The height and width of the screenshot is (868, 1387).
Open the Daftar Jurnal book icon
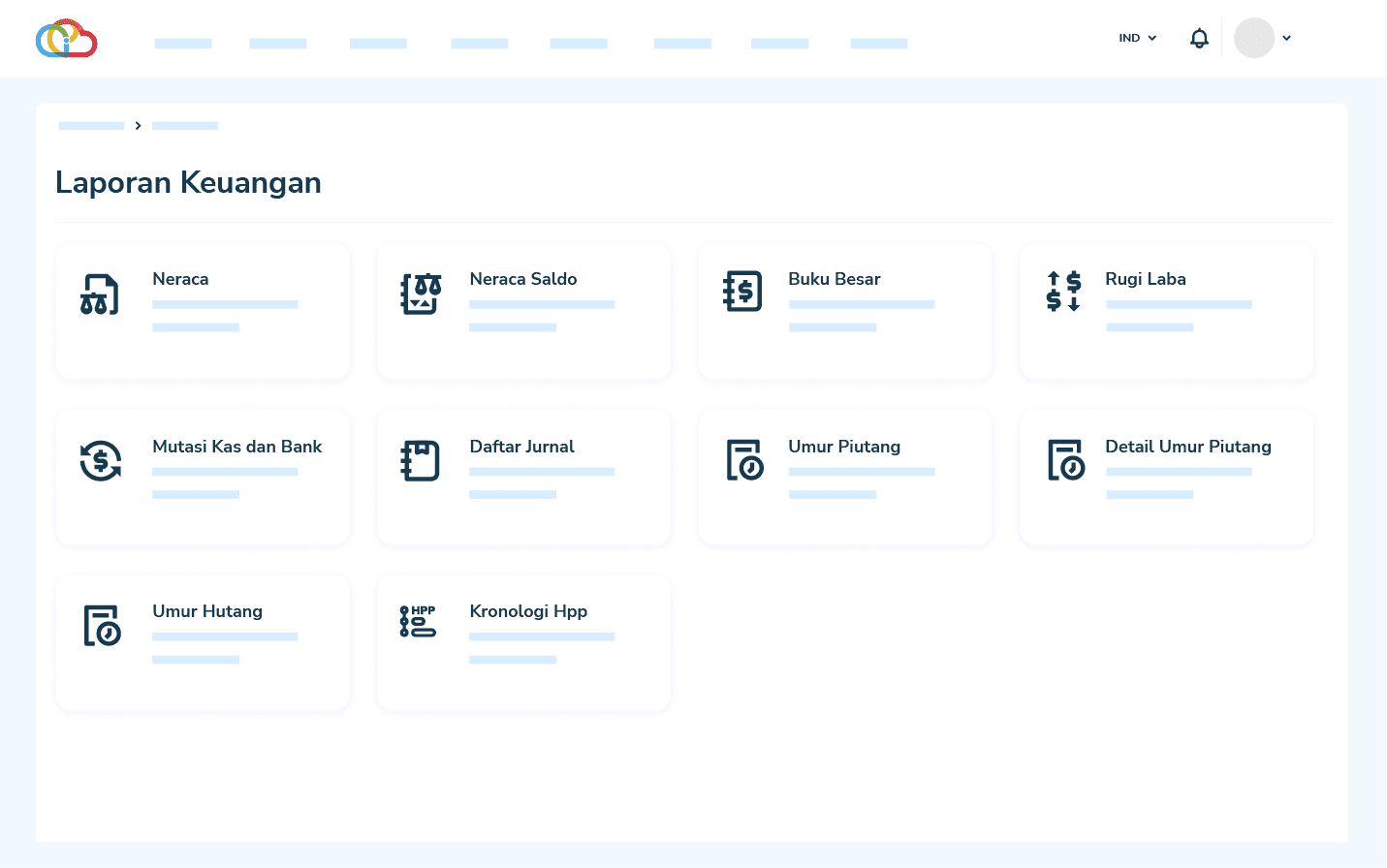click(x=421, y=461)
